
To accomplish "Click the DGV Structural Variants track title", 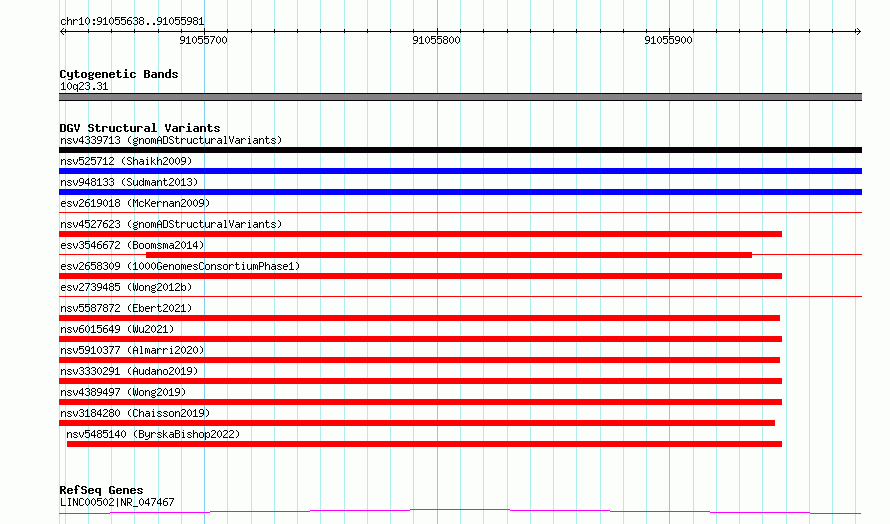I will click(140, 128).
